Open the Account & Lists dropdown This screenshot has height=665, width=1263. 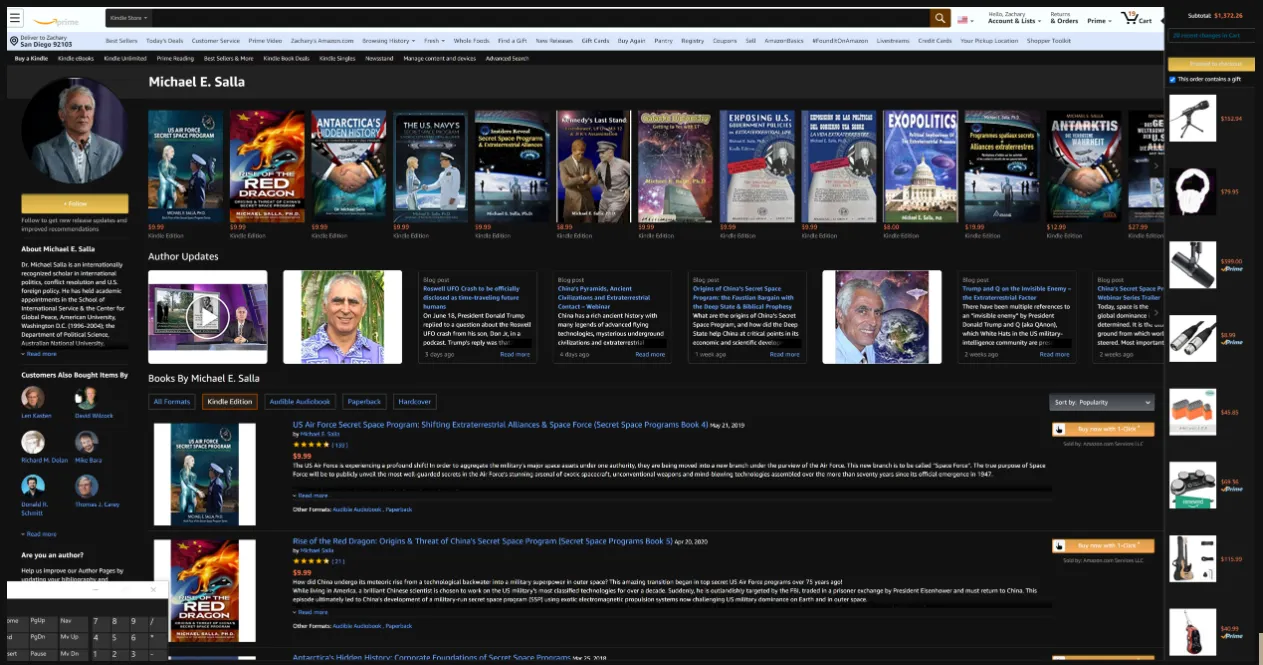[1014, 18]
